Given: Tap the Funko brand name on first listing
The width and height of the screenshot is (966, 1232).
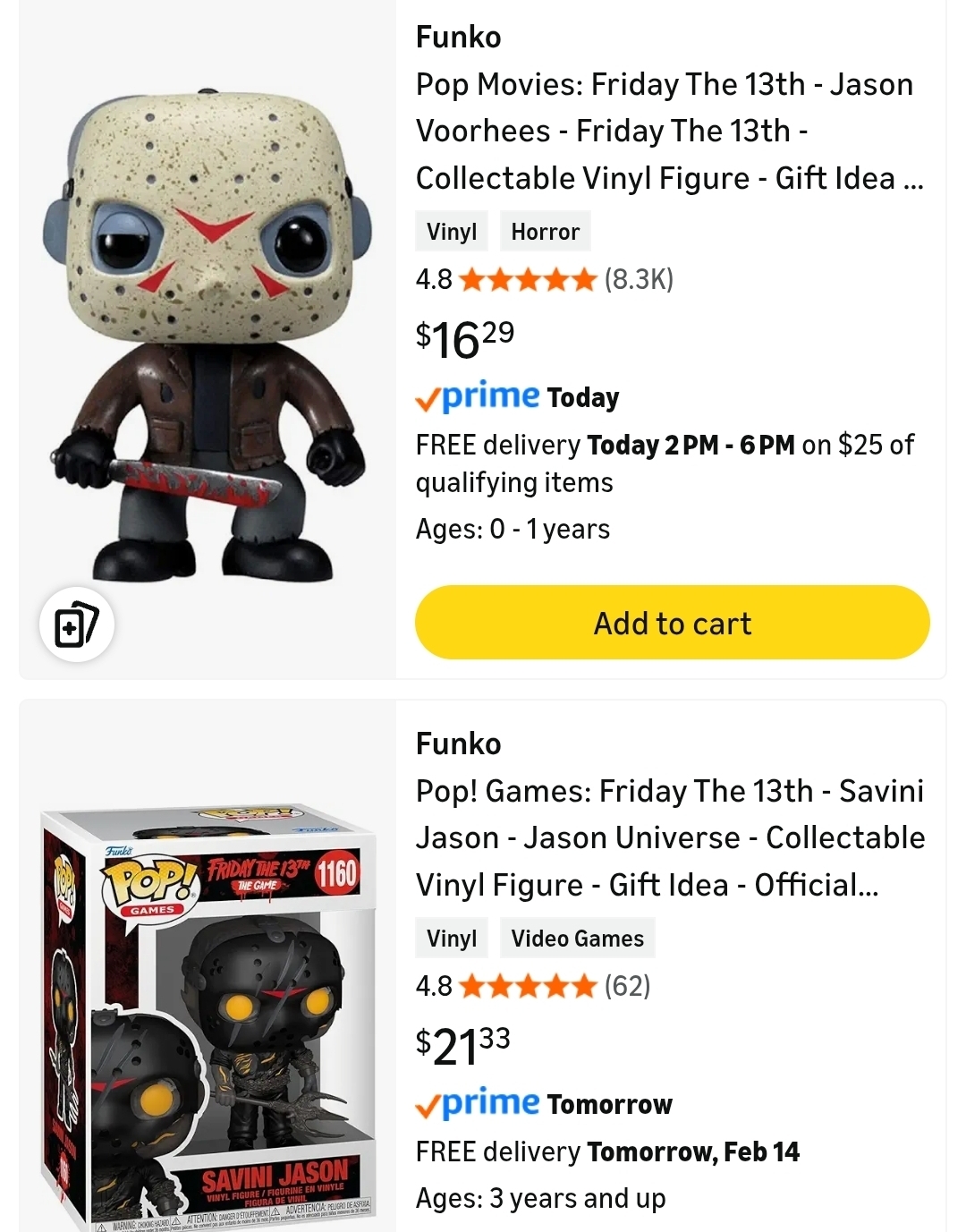Looking at the screenshot, I should [x=458, y=37].
